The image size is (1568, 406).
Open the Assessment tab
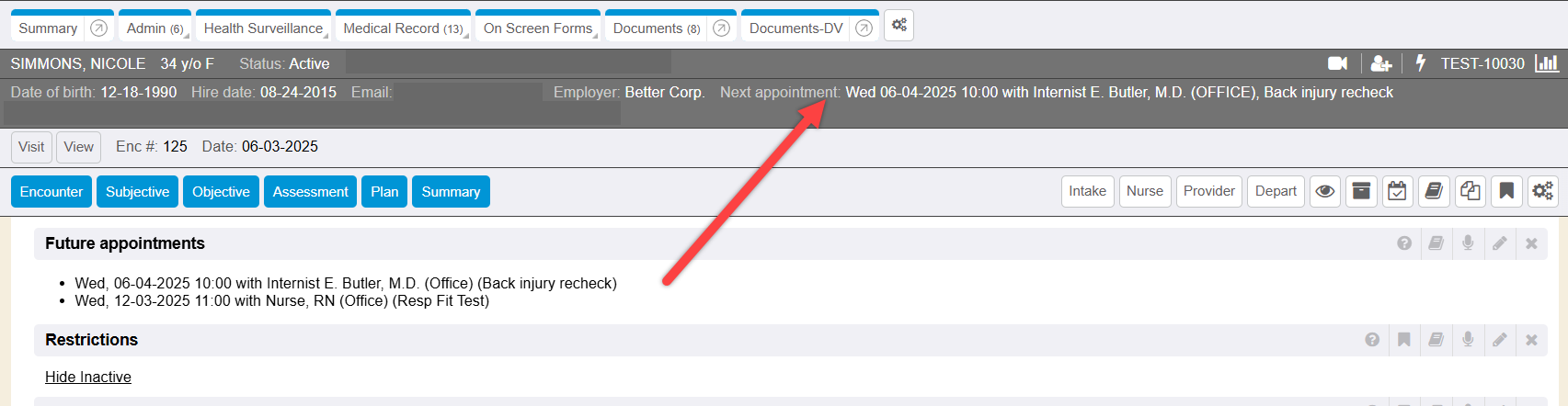point(310,192)
